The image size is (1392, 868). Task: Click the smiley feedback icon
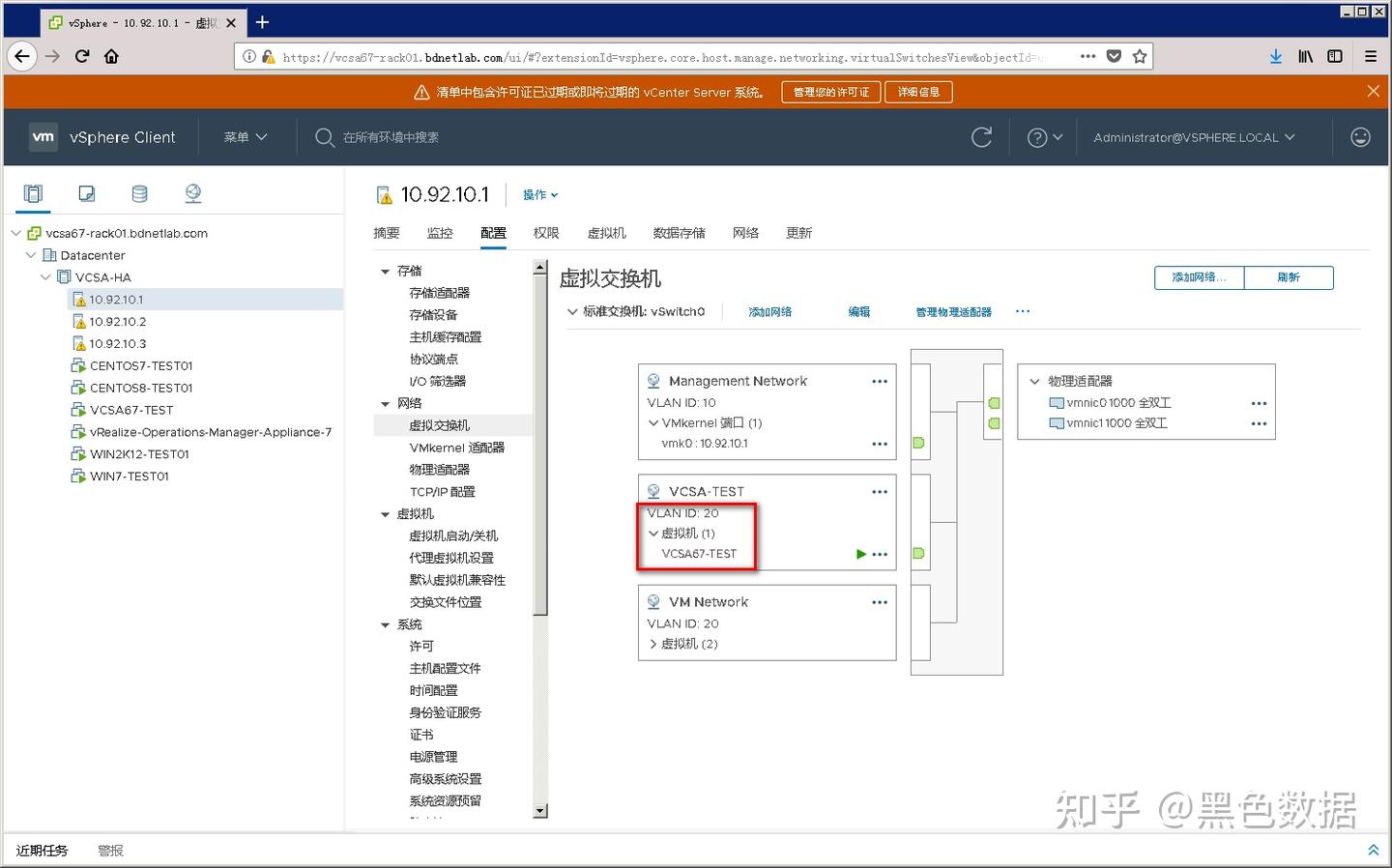pyautogui.click(x=1360, y=137)
